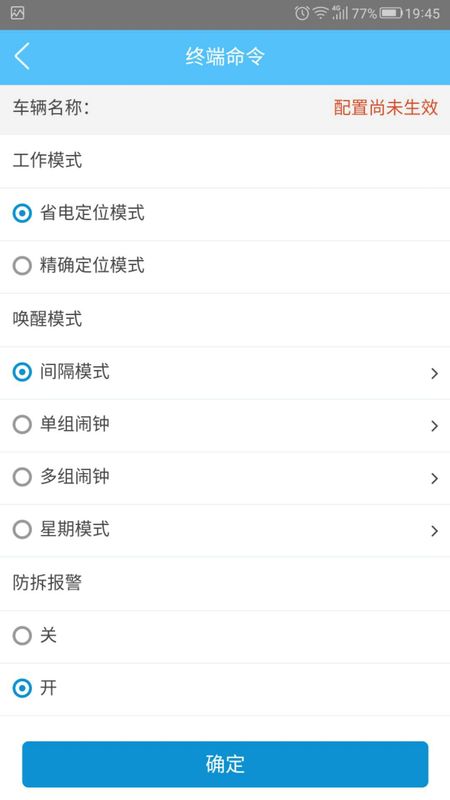Select 星期模式 radio option
Image resolution: width=450 pixels, height=800 pixels.
pyautogui.click(x=22, y=530)
